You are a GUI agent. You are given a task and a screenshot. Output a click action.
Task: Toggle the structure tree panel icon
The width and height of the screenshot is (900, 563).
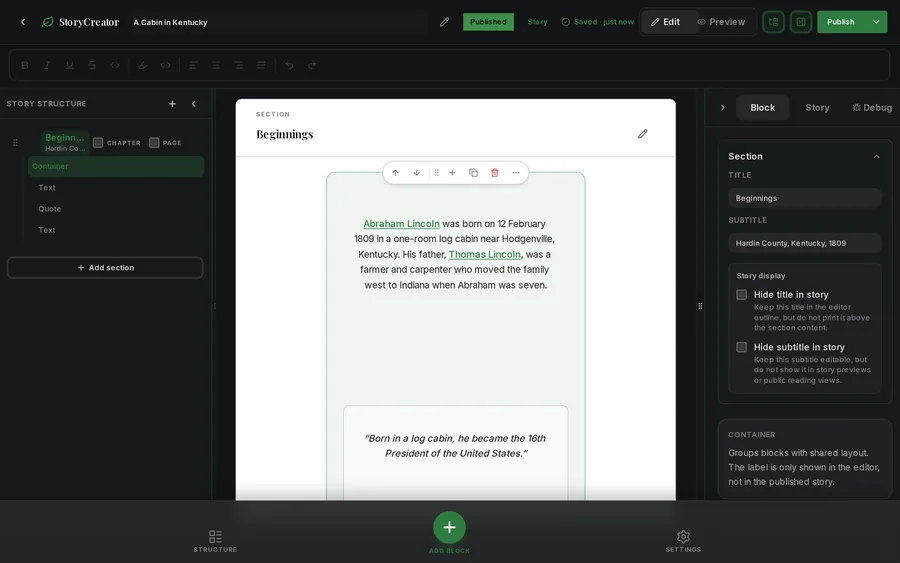click(773, 22)
